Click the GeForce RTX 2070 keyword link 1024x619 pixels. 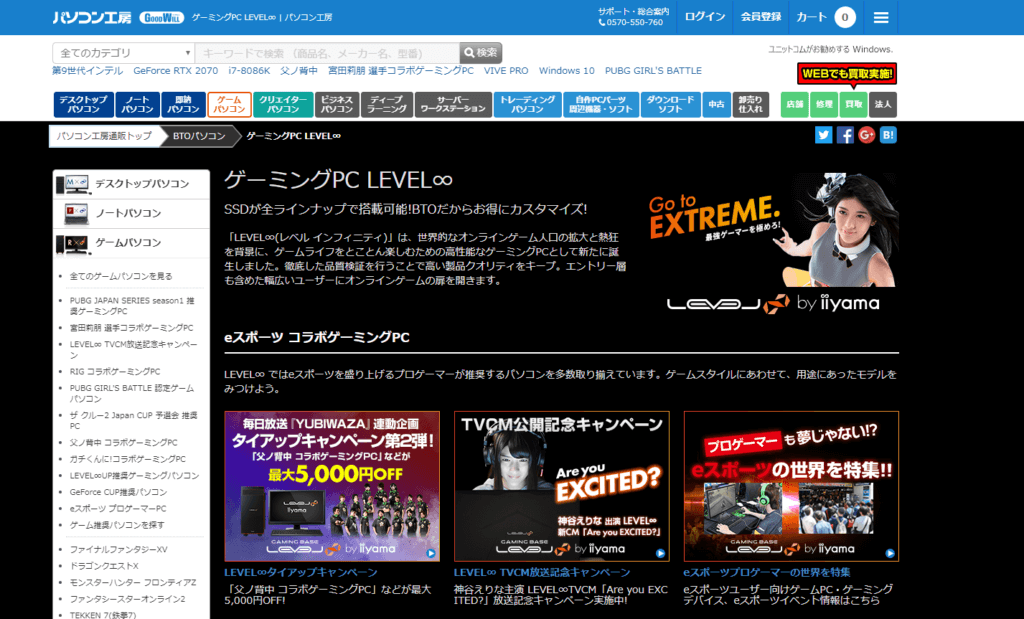click(176, 71)
